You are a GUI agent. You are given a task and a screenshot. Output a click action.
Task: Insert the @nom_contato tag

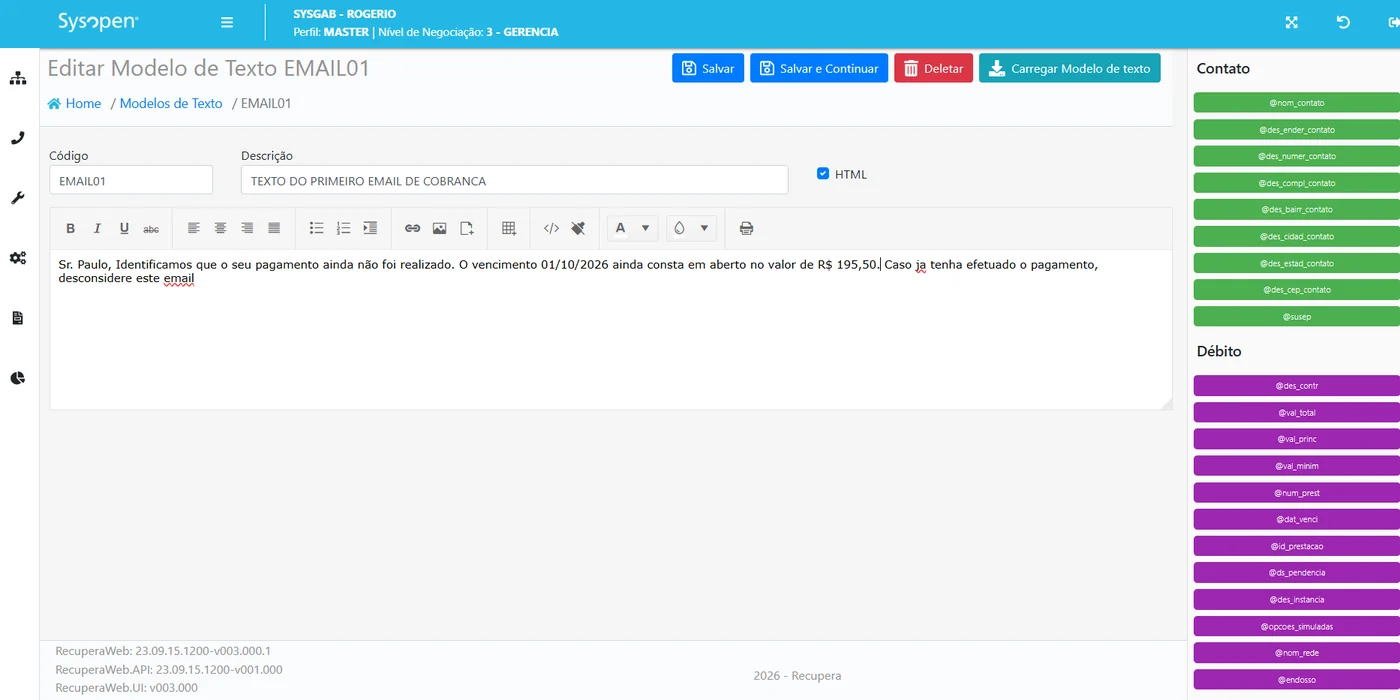point(1296,103)
